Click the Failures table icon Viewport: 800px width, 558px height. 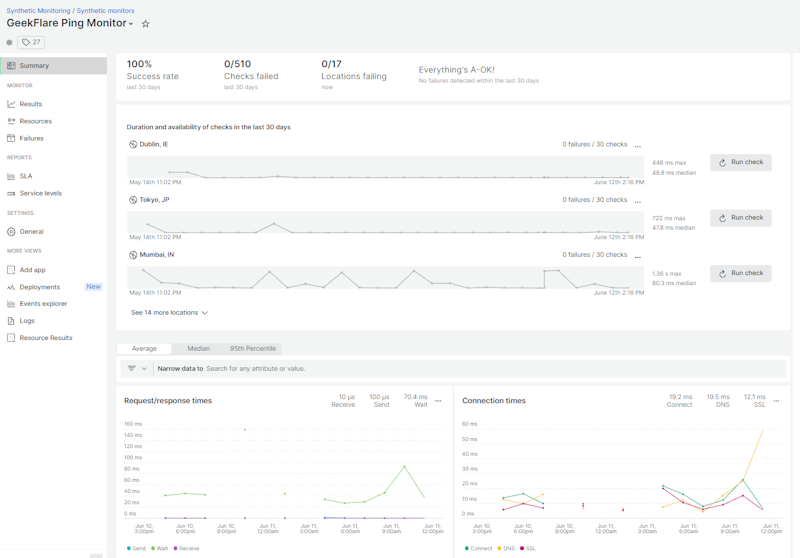pos(11,138)
